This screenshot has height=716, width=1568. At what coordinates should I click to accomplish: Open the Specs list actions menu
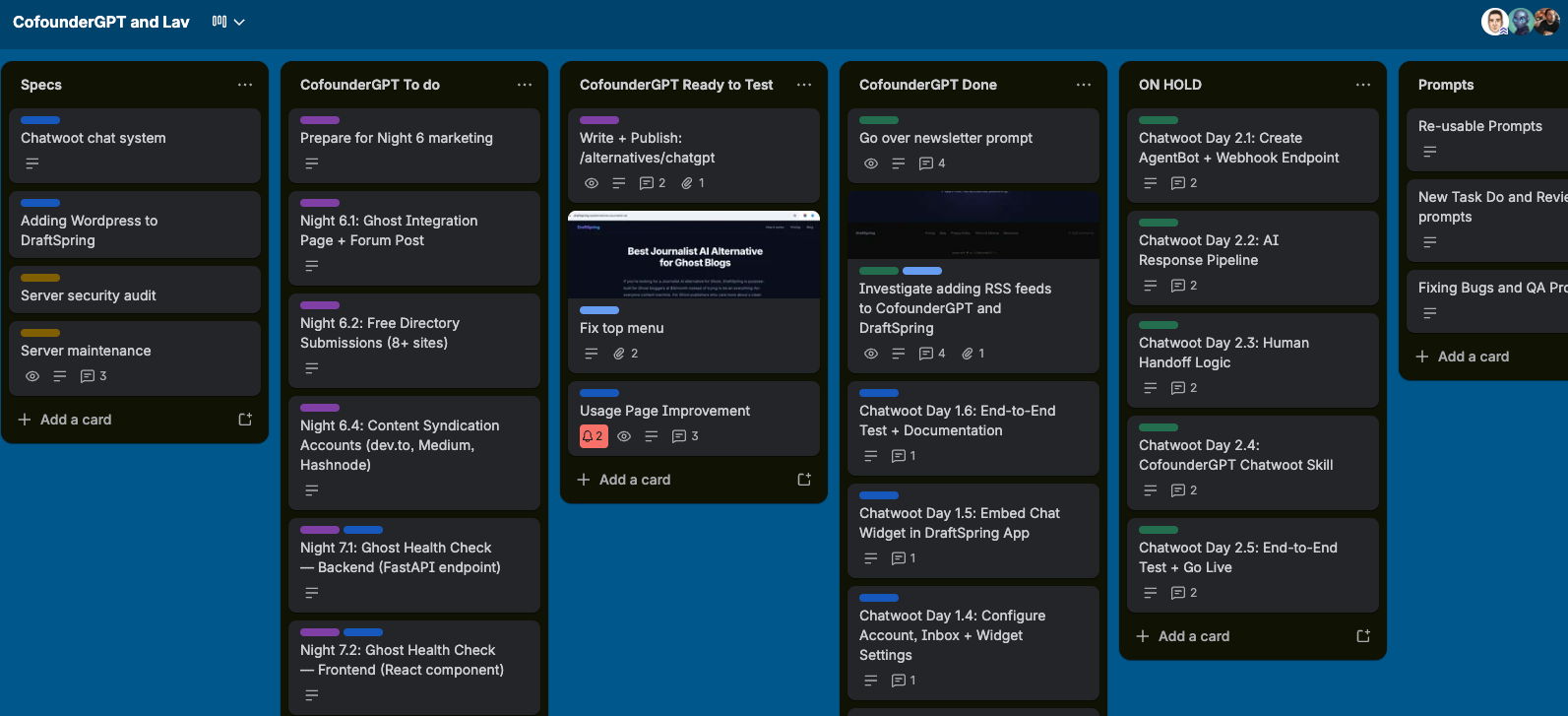tap(245, 85)
